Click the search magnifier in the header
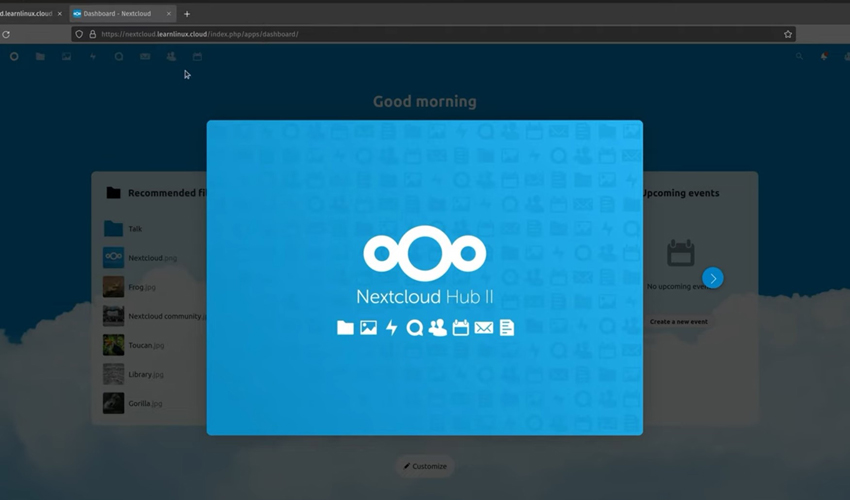Image resolution: width=850 pixels, height=500 pixels. 799,57
